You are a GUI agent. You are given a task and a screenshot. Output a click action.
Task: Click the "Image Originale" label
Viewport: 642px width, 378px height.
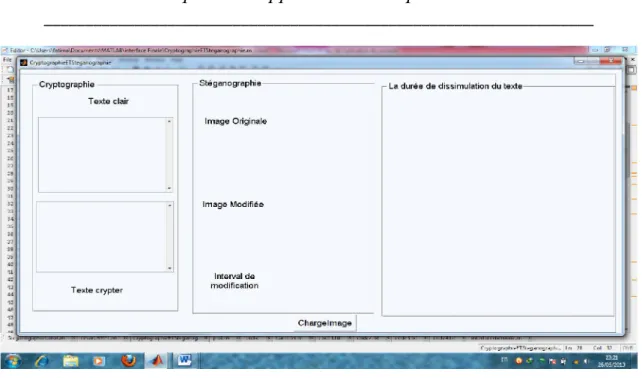pyautogui.click(x=236, y=121)
